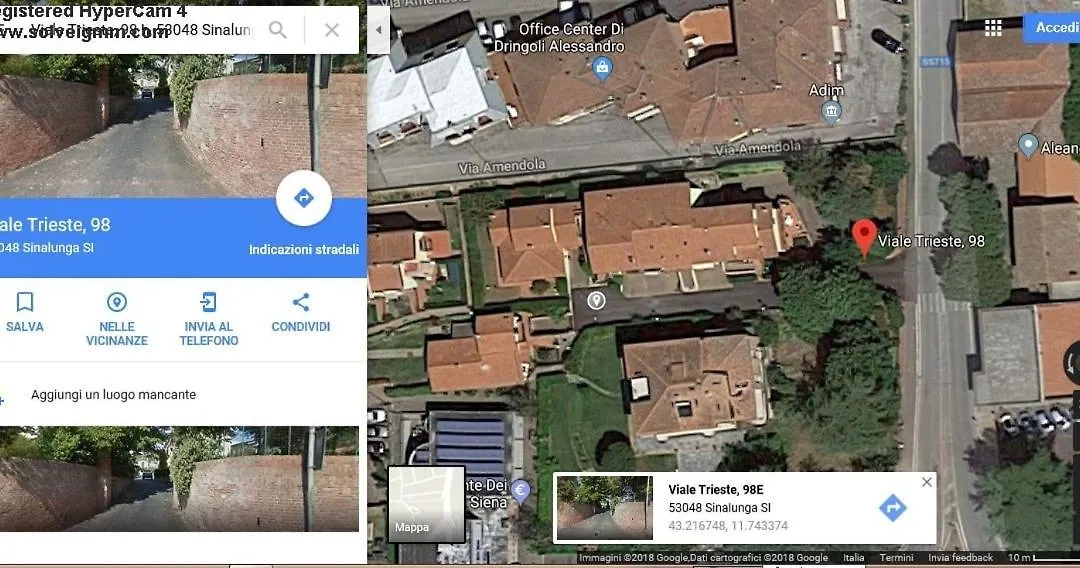Collapse the side panel arrow
This screenshot has height=568, width=1080.
click(378, 30)
